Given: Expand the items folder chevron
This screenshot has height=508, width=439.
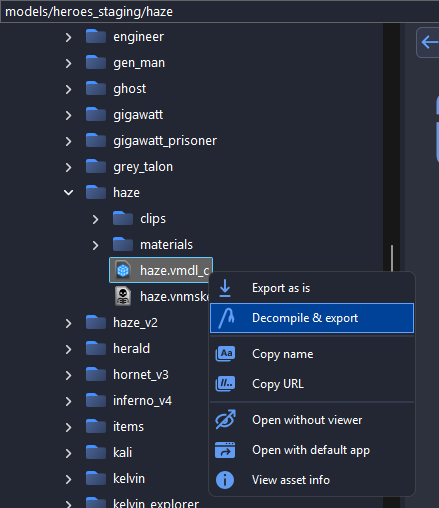Looking at the screenshot, I should coord(68,427).
